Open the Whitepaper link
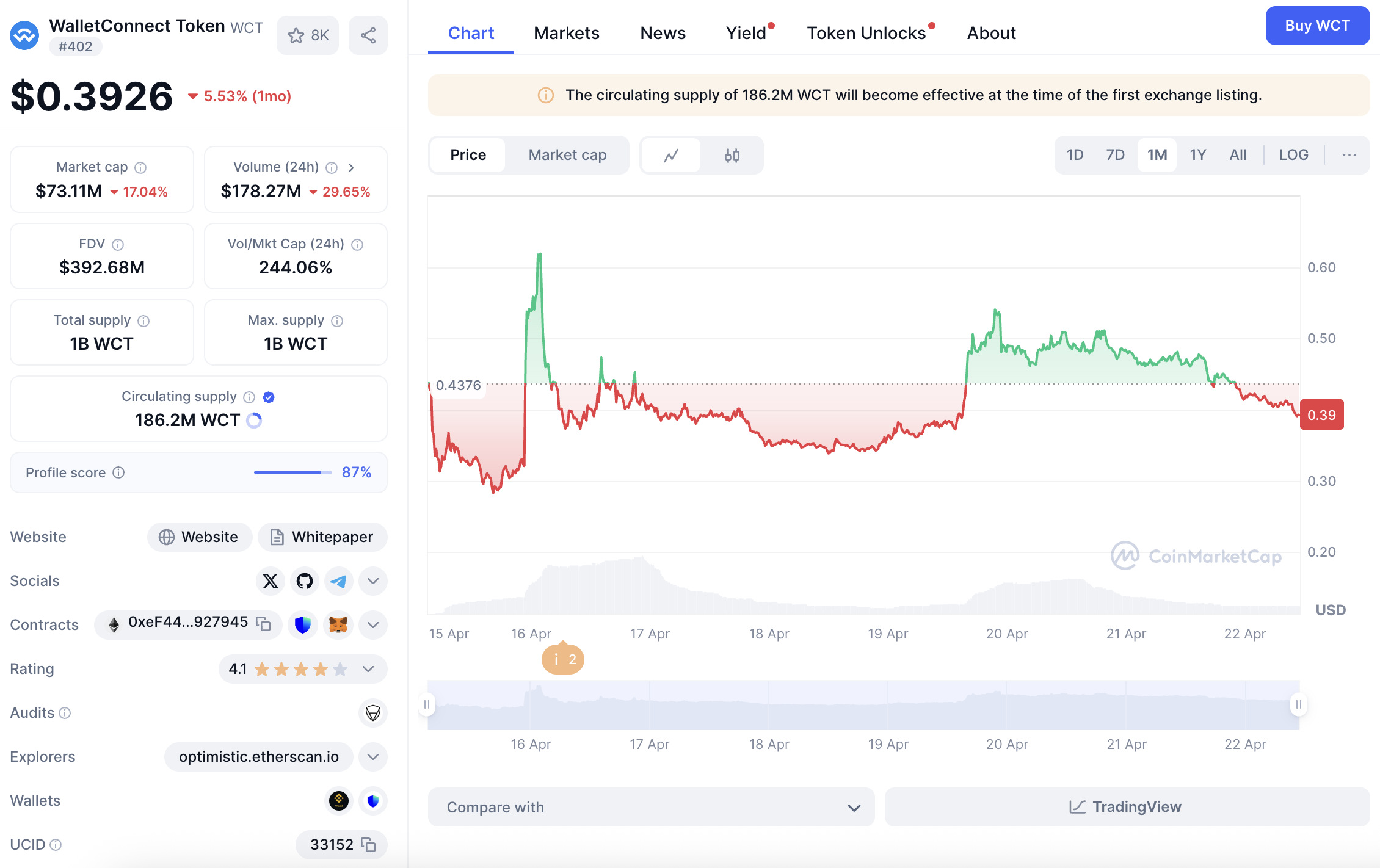Viewport: 1380px width, 868px height. click(322, 537)
